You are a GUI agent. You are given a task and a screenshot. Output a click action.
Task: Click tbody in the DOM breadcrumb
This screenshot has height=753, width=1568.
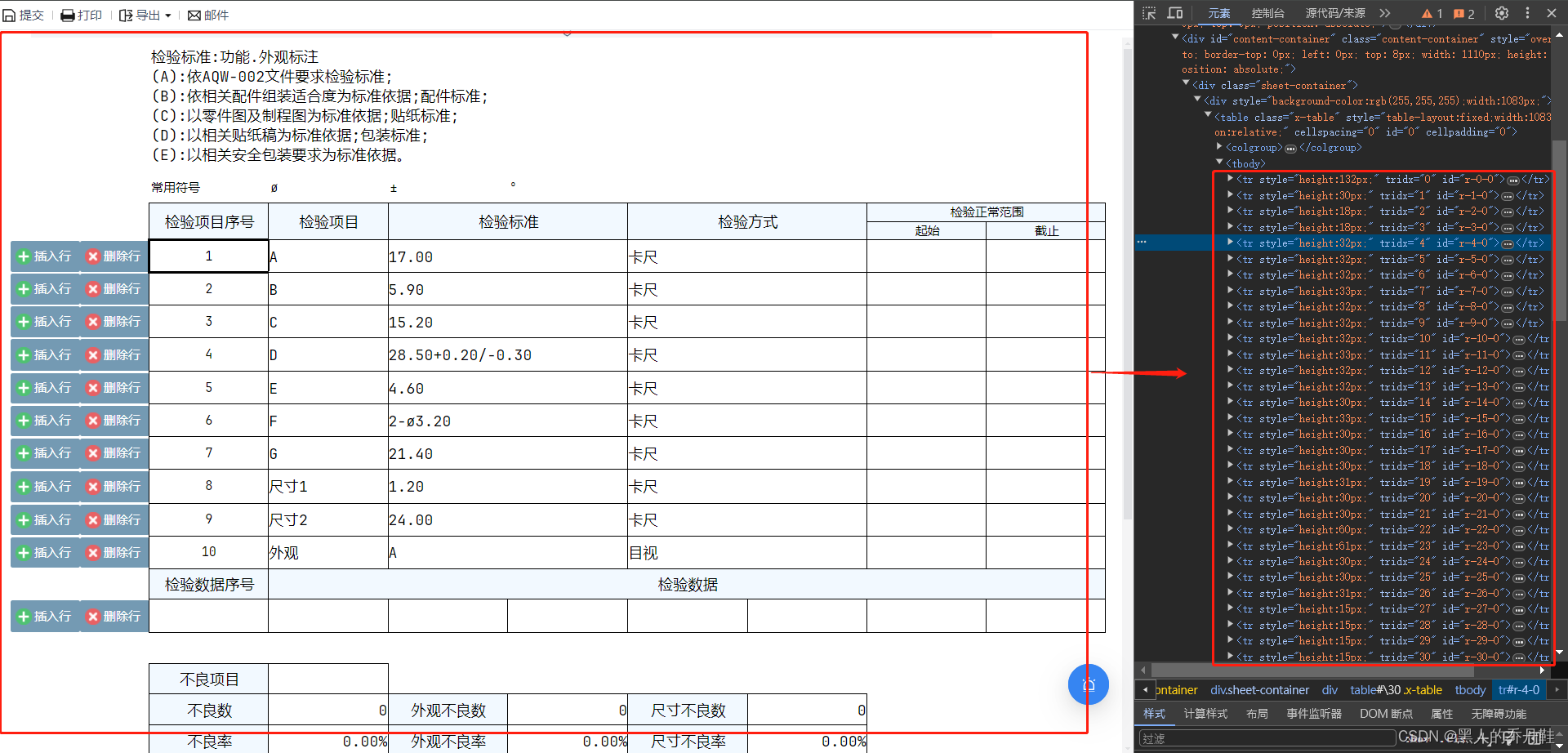[x=1470, y=690]
